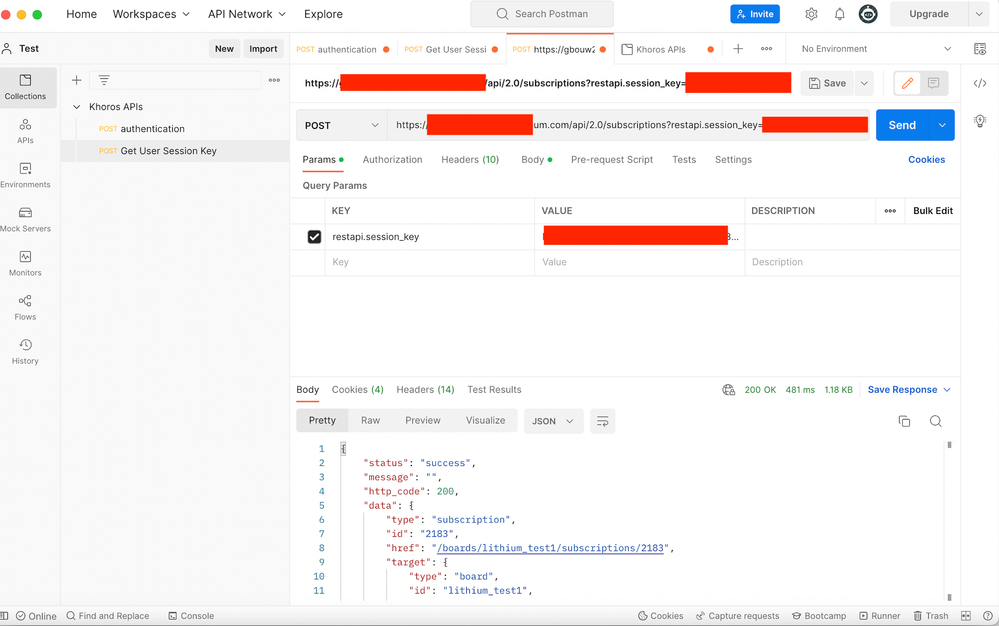
Task: Switch to response Test Results tab
Action: pyautogui.click(x=494, y=390)
